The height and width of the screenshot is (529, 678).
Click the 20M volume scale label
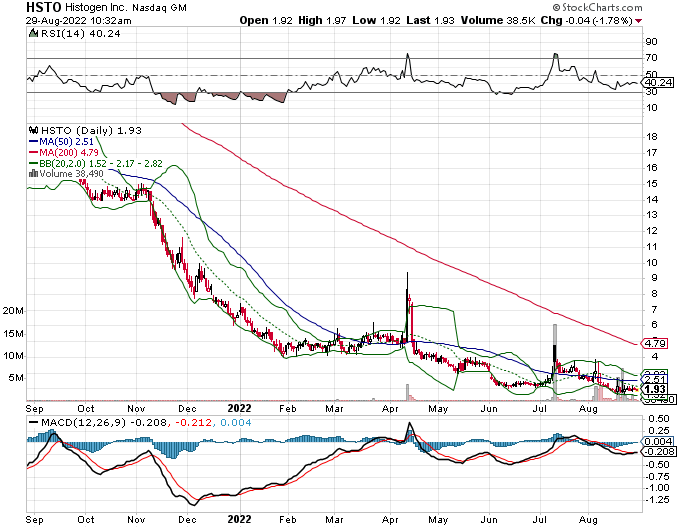(x=13, y=311)
